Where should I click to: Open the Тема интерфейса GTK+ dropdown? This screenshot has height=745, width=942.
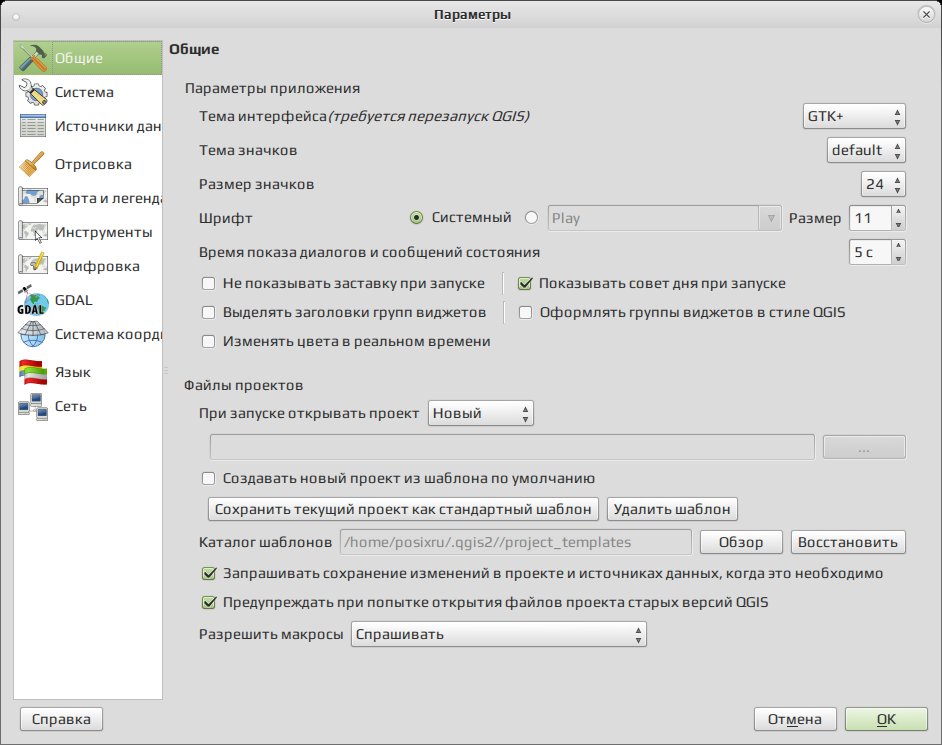854,116
